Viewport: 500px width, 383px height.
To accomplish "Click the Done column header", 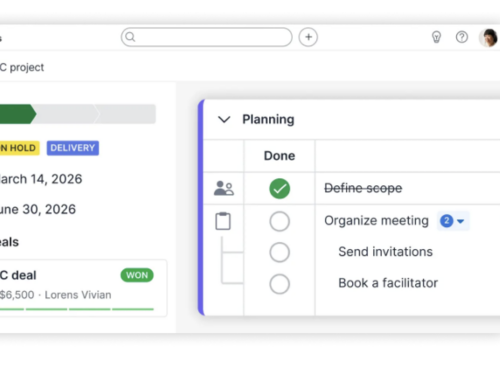I will click(279, 156).
